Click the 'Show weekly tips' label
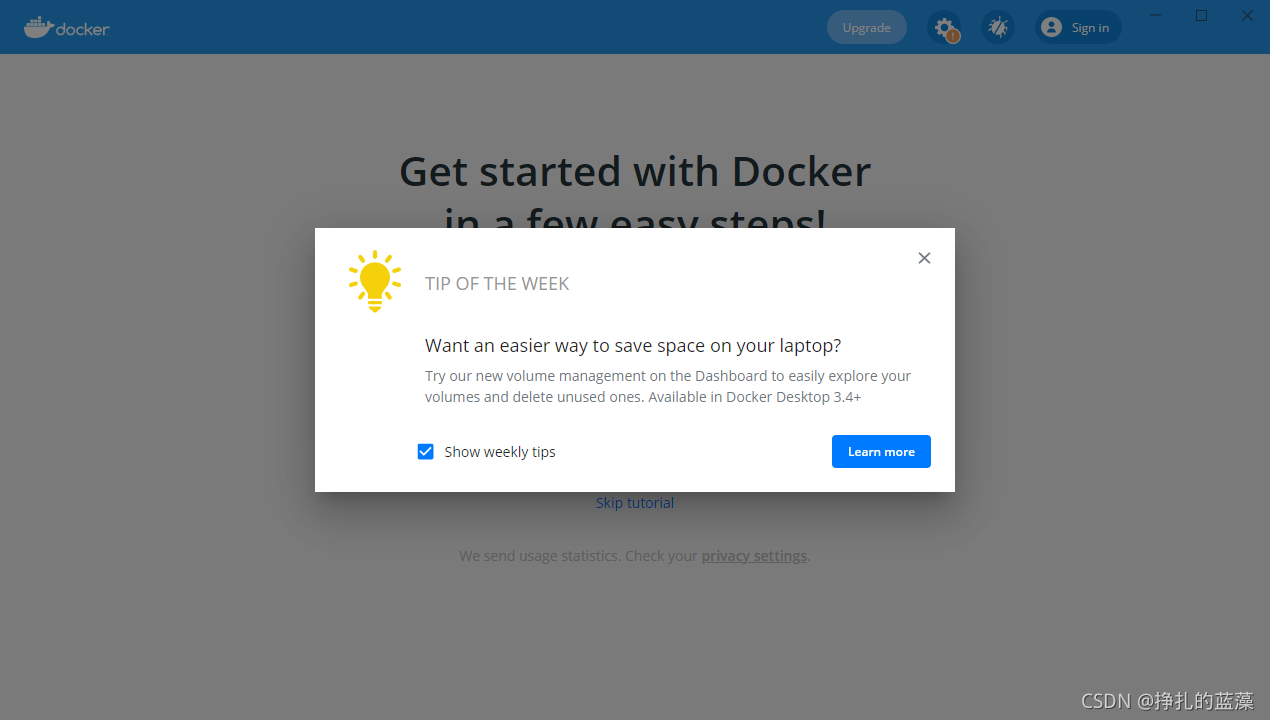The width and height of the screenshot is (1270, 720). (x=500, y=452)
